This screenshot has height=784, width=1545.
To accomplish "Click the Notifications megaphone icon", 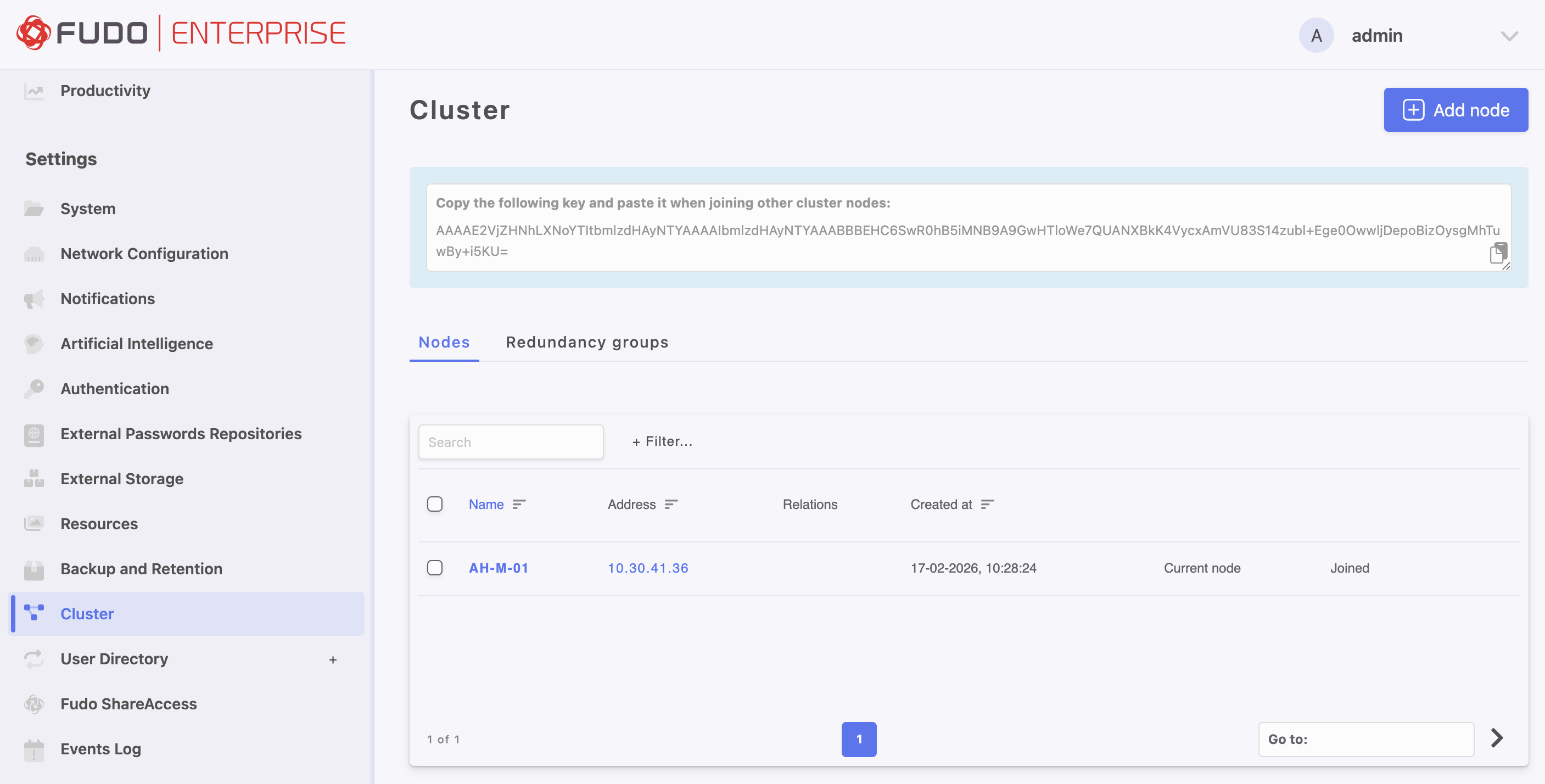I will (33, 299).
